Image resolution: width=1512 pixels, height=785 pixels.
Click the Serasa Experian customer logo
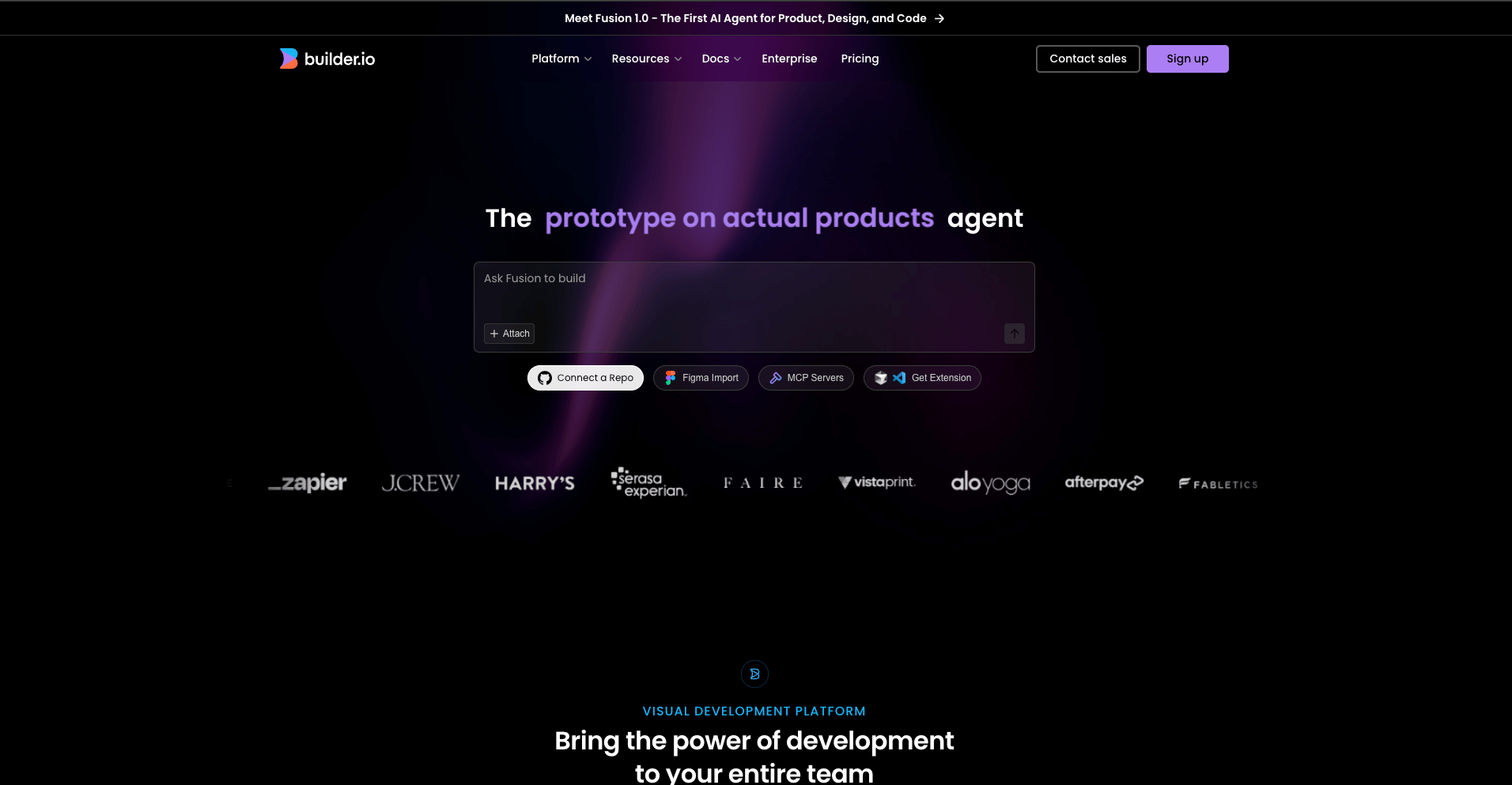pos(648,482)
